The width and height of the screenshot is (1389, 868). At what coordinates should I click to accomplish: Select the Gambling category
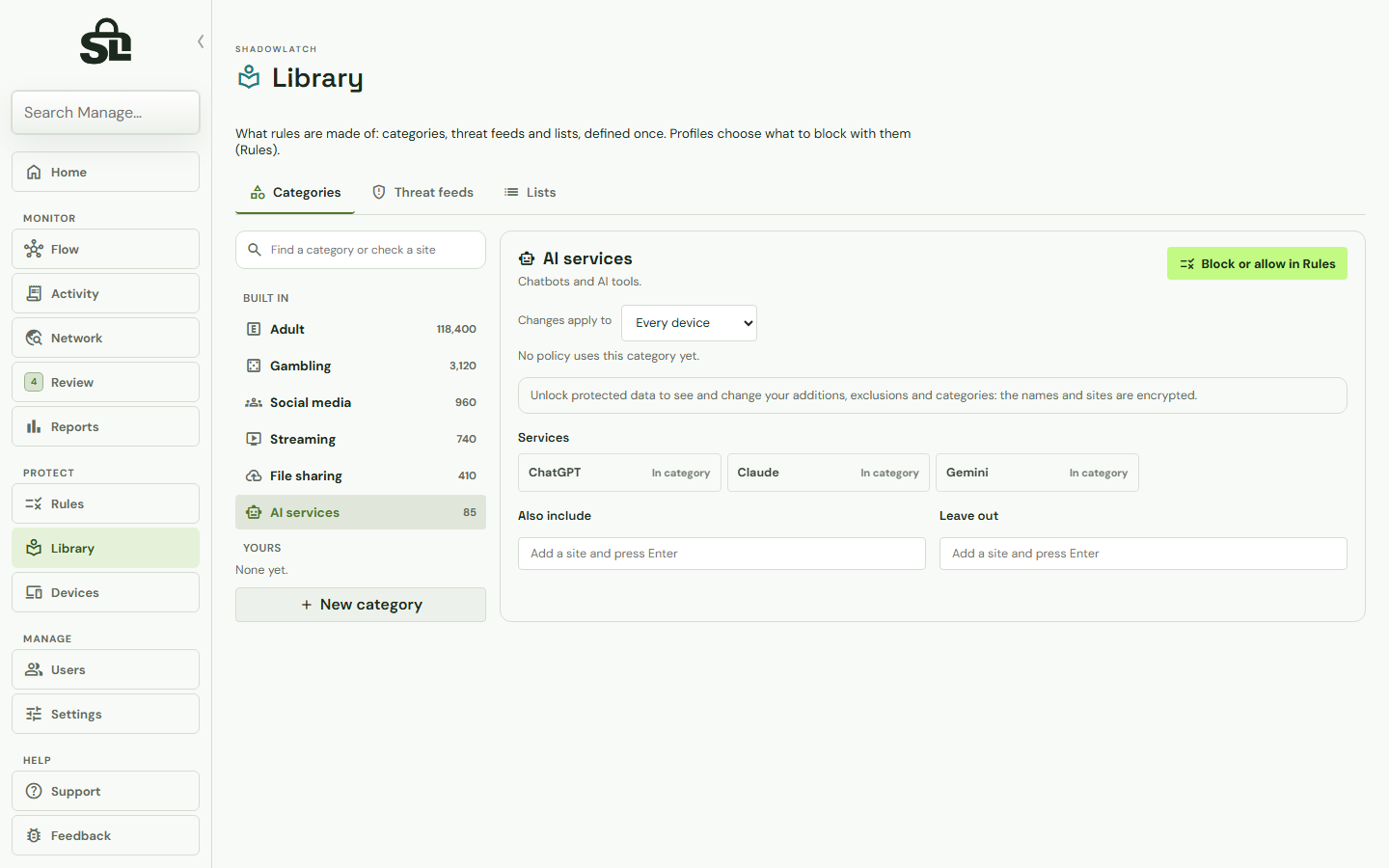(x=361, y=366)
